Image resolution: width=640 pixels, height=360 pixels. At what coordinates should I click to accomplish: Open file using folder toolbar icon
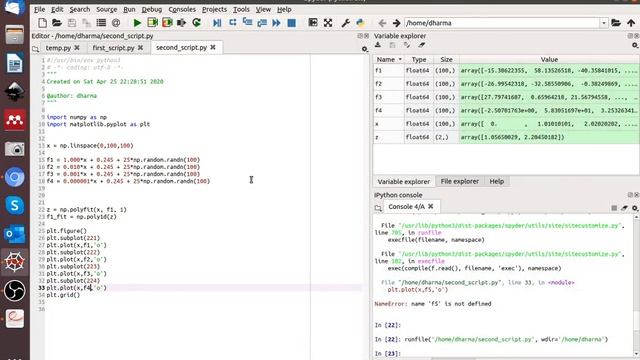point(57,23)
